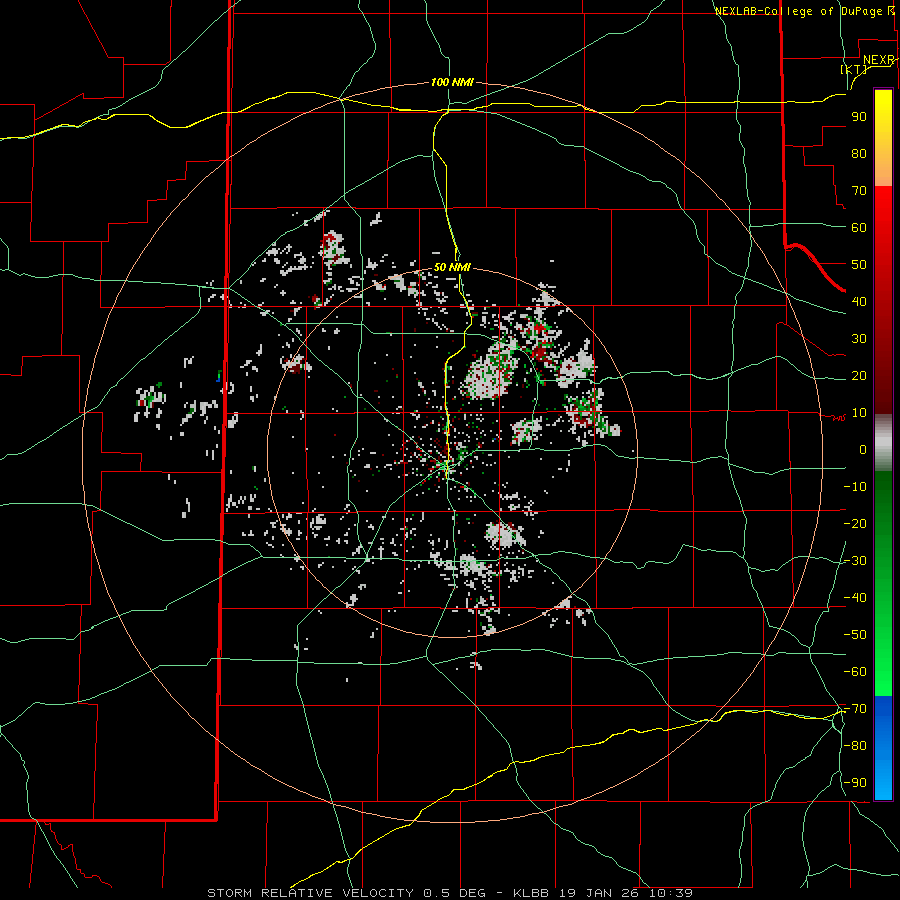Screen dimensions: 900x900
Task: Click the "0" velocity scale value
Action: [x=863, y=450]
